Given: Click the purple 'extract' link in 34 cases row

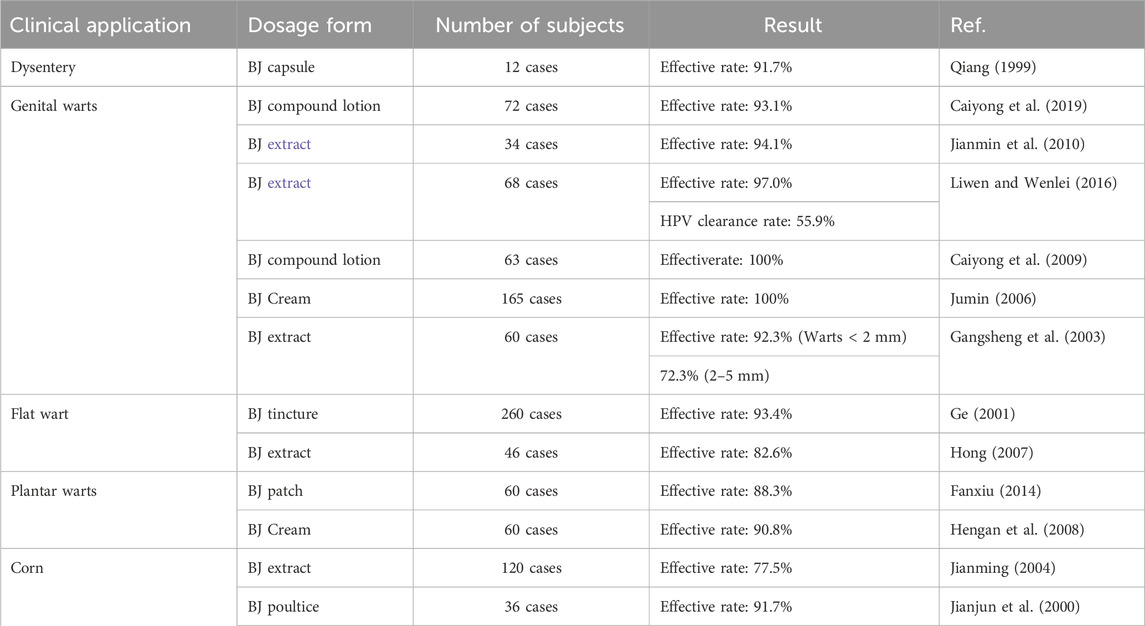Looking at the screenshot, I should (289, 145).
